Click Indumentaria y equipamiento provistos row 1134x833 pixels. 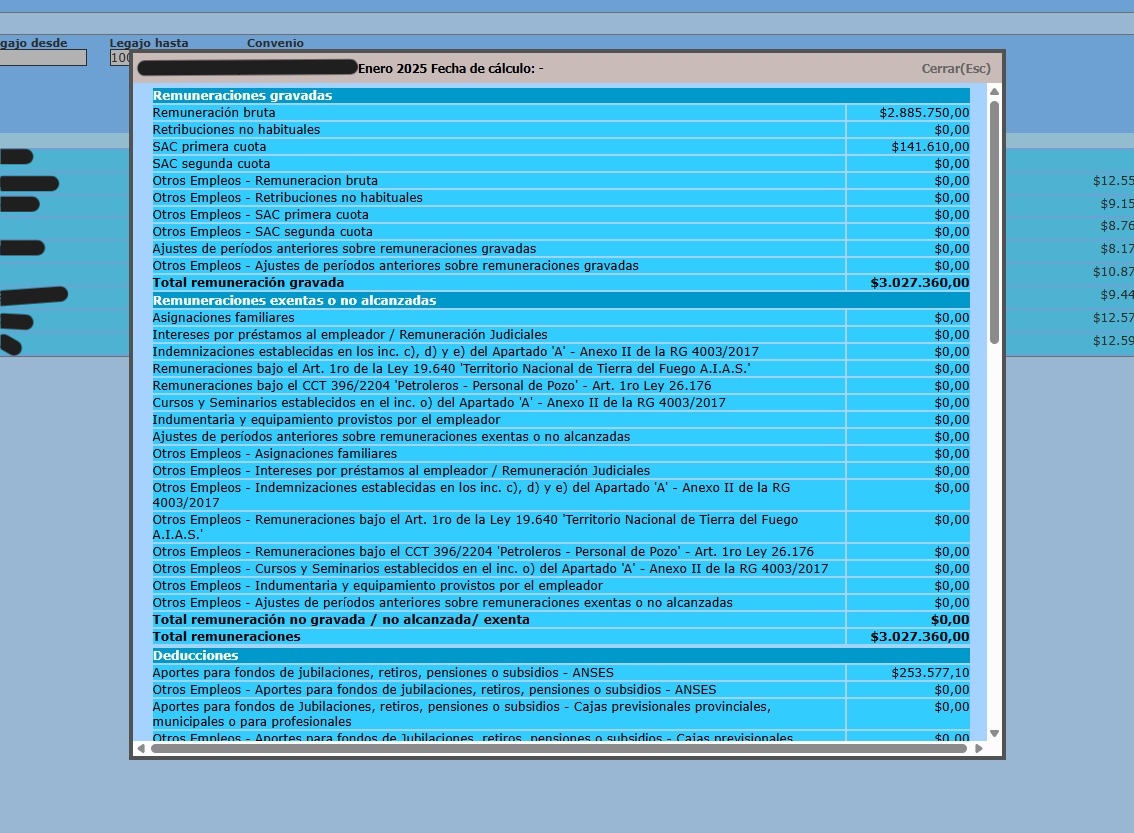point(560,419)
